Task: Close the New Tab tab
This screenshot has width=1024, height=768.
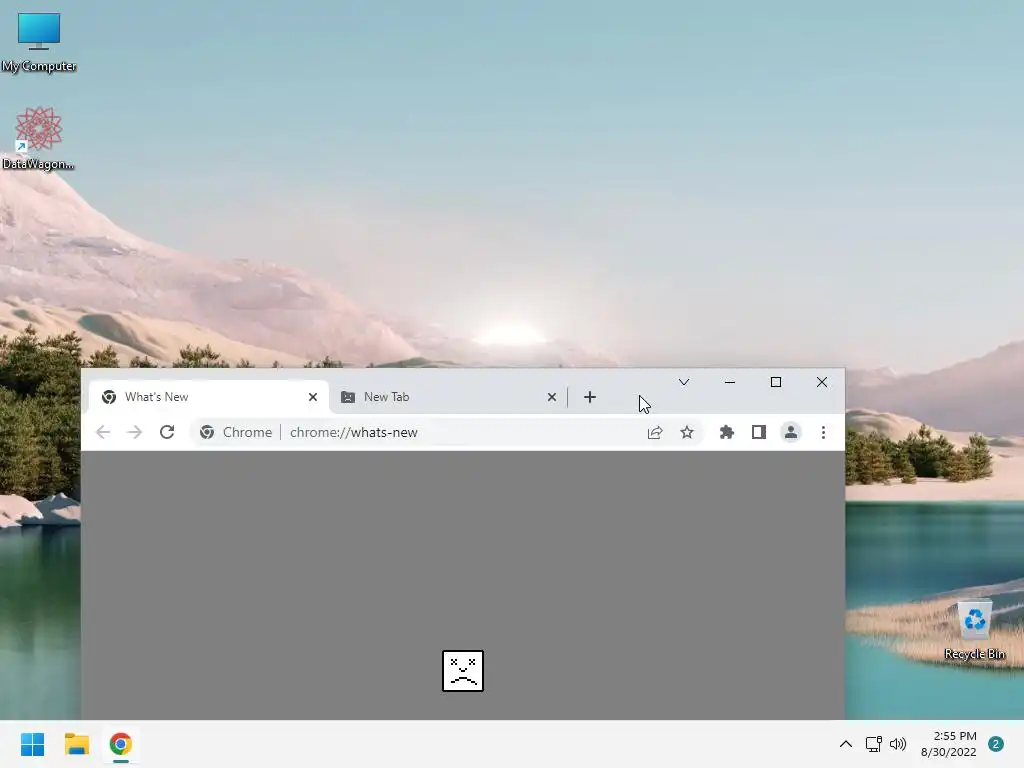Action: click(x=552, y=397)
